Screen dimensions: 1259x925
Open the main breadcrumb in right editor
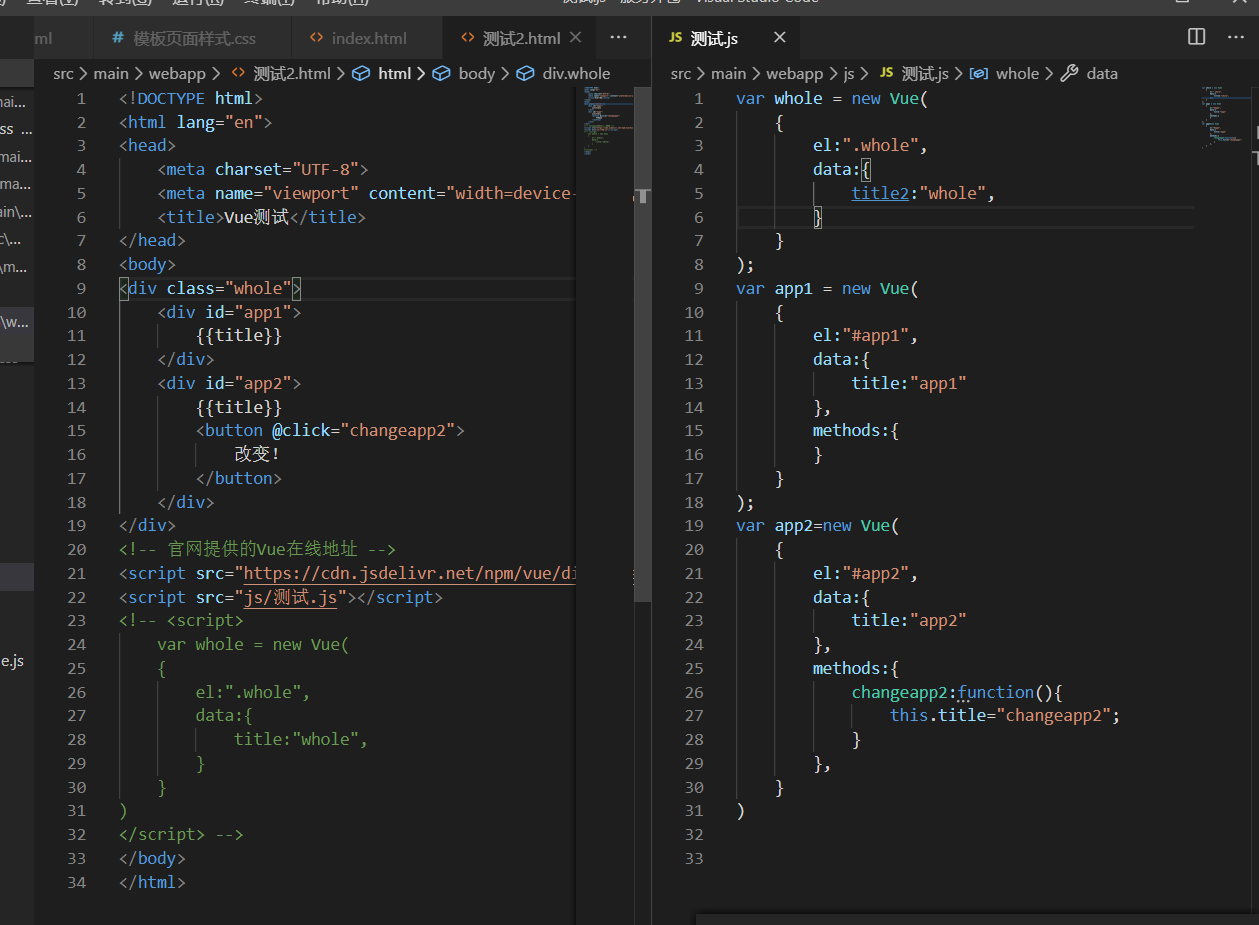click(728, 73)
